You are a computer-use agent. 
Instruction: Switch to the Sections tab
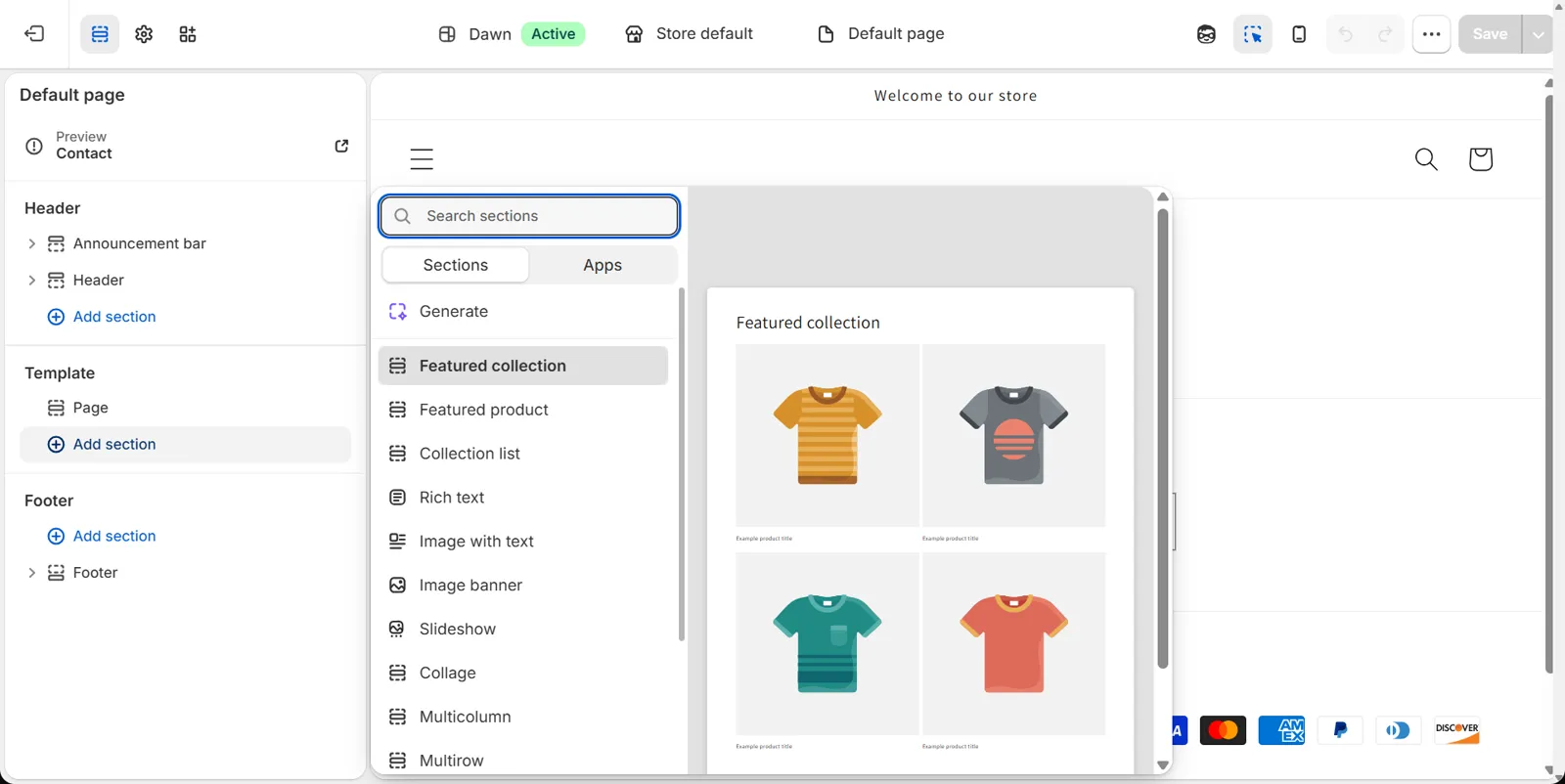[x=456, y=265]
